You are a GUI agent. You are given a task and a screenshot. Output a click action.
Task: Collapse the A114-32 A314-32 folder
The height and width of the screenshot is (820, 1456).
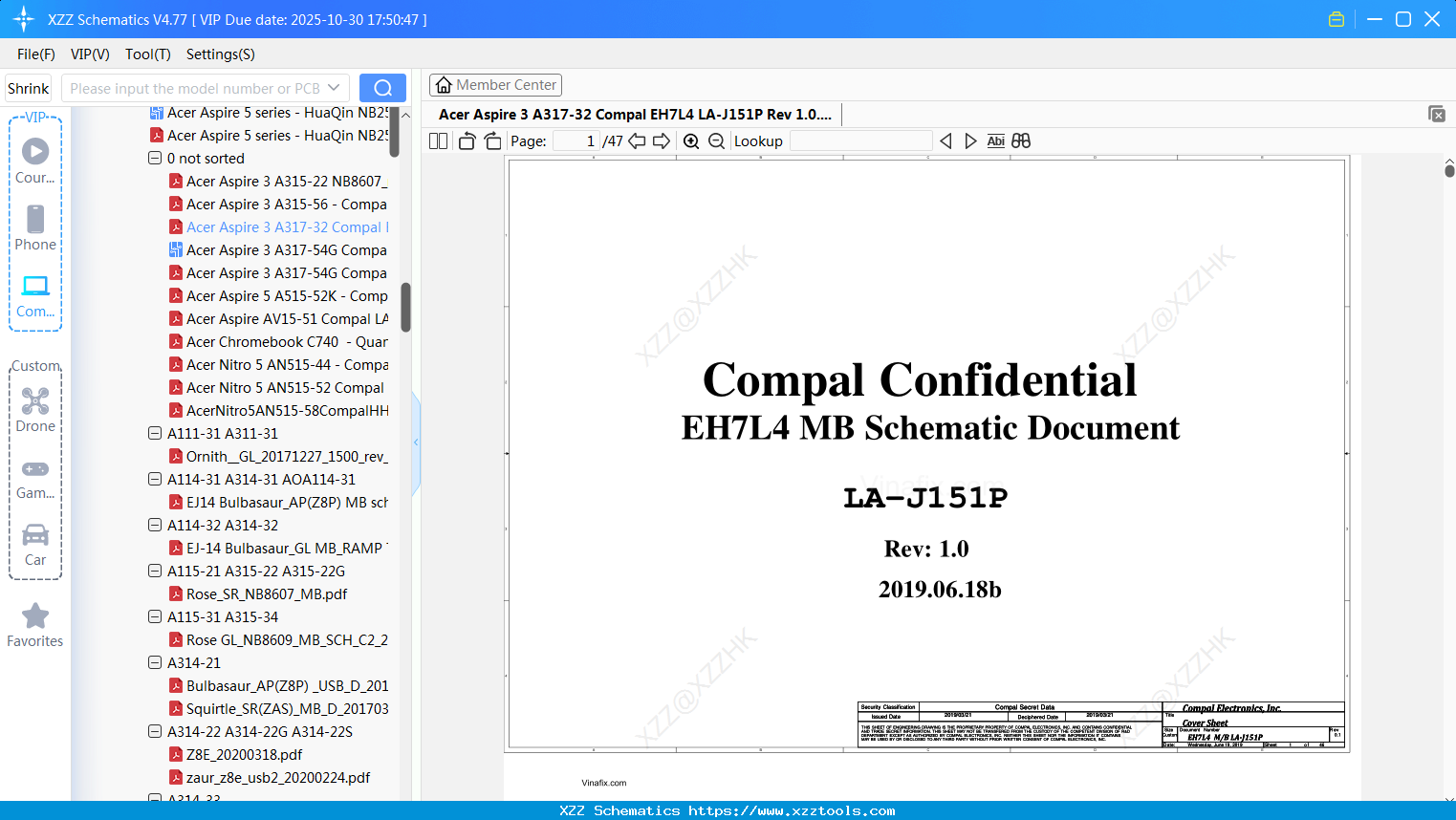coord(155,525)
